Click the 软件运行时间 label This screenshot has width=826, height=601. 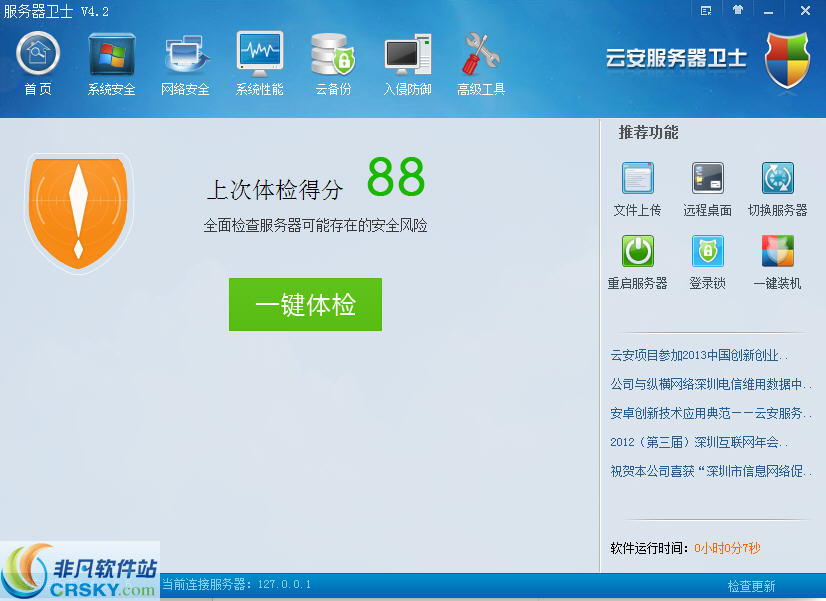pos(649,548)
